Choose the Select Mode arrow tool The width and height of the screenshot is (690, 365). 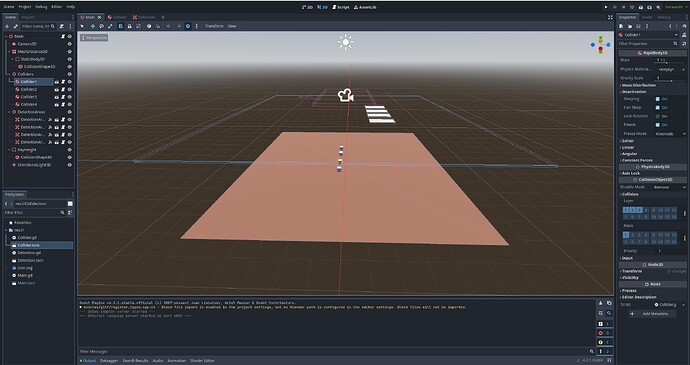(82, 26)
